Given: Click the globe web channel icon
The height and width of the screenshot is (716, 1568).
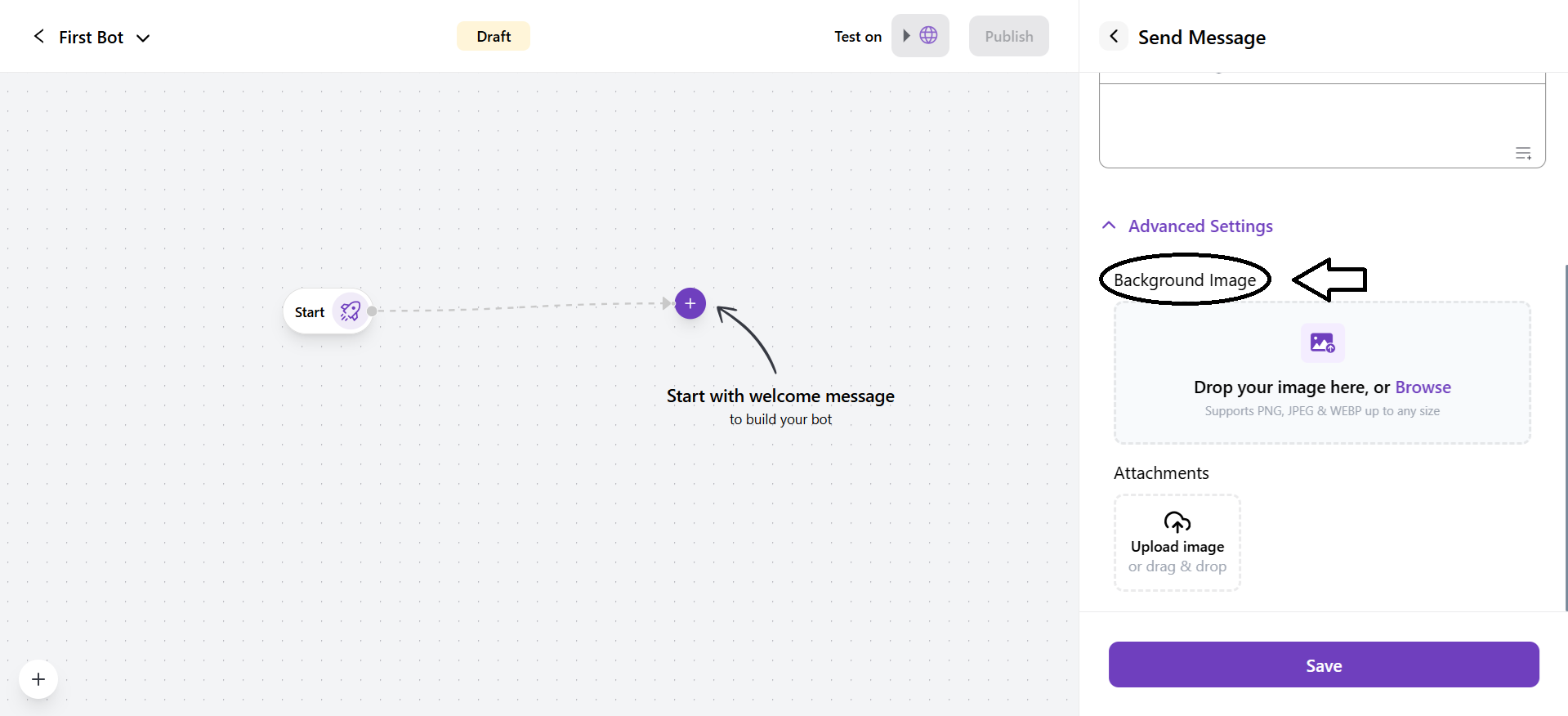Looking at the screenshot, I should point(928,36).
